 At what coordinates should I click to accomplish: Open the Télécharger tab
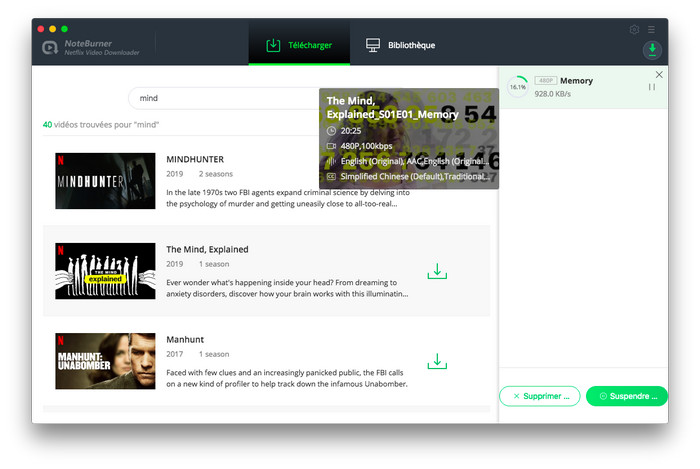(299, 45)
